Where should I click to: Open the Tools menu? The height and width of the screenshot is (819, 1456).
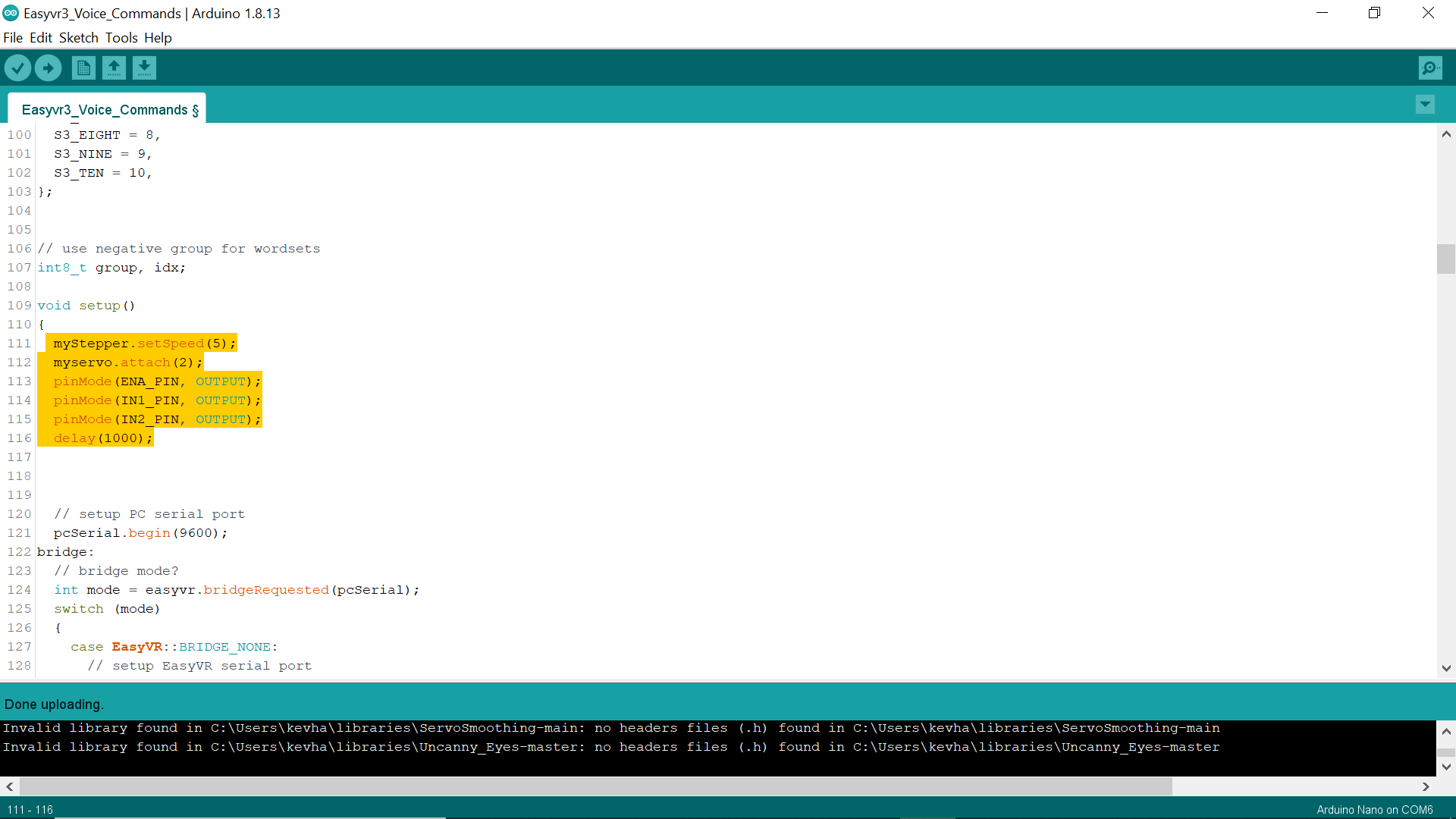(121, 37)
